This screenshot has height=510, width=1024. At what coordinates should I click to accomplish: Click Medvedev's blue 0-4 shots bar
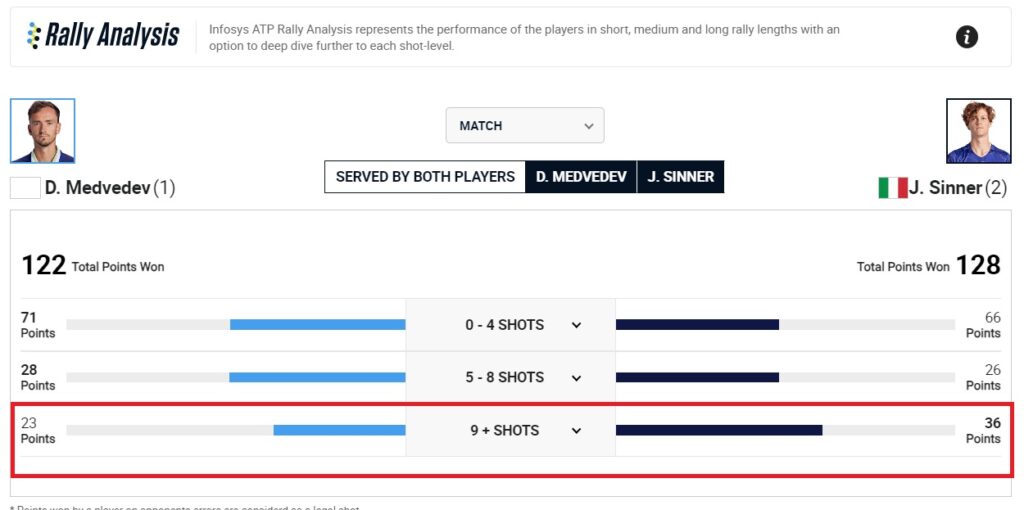(x=317, y=325)
